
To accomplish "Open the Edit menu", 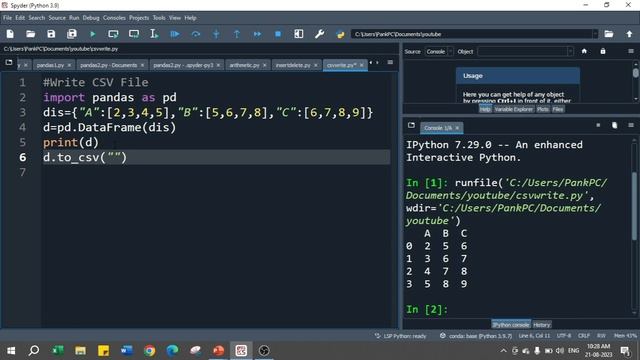I will (20, 18).
